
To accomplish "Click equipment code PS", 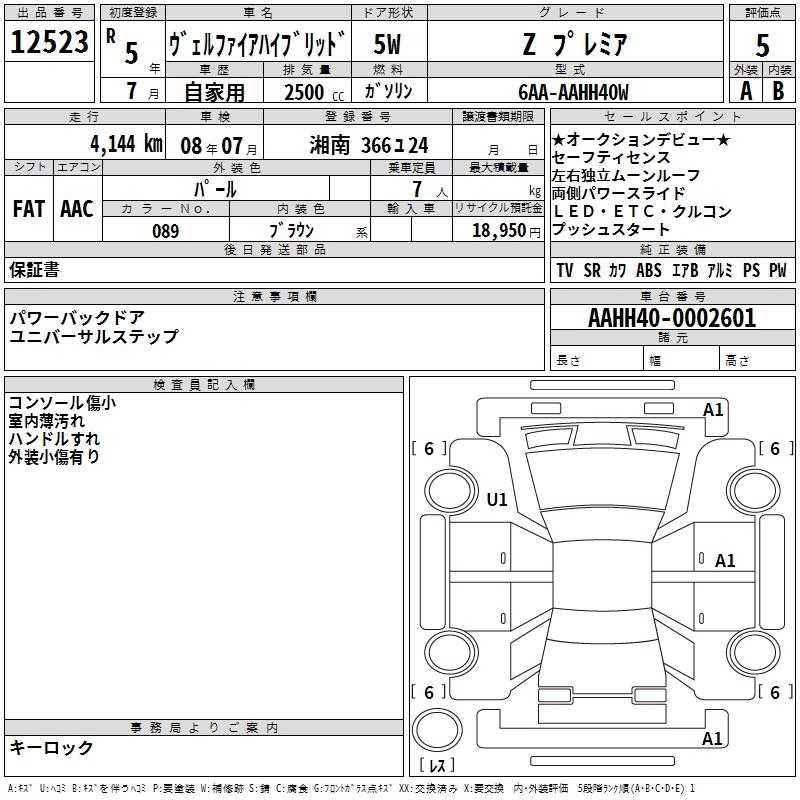I will click(x=751, y=270).
